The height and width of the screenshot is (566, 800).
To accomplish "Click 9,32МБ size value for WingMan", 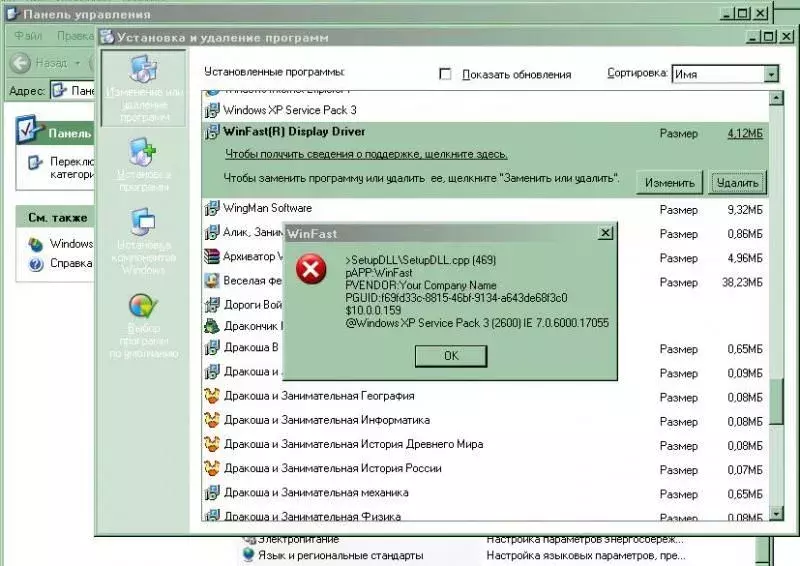I will (x=745, y=210).
